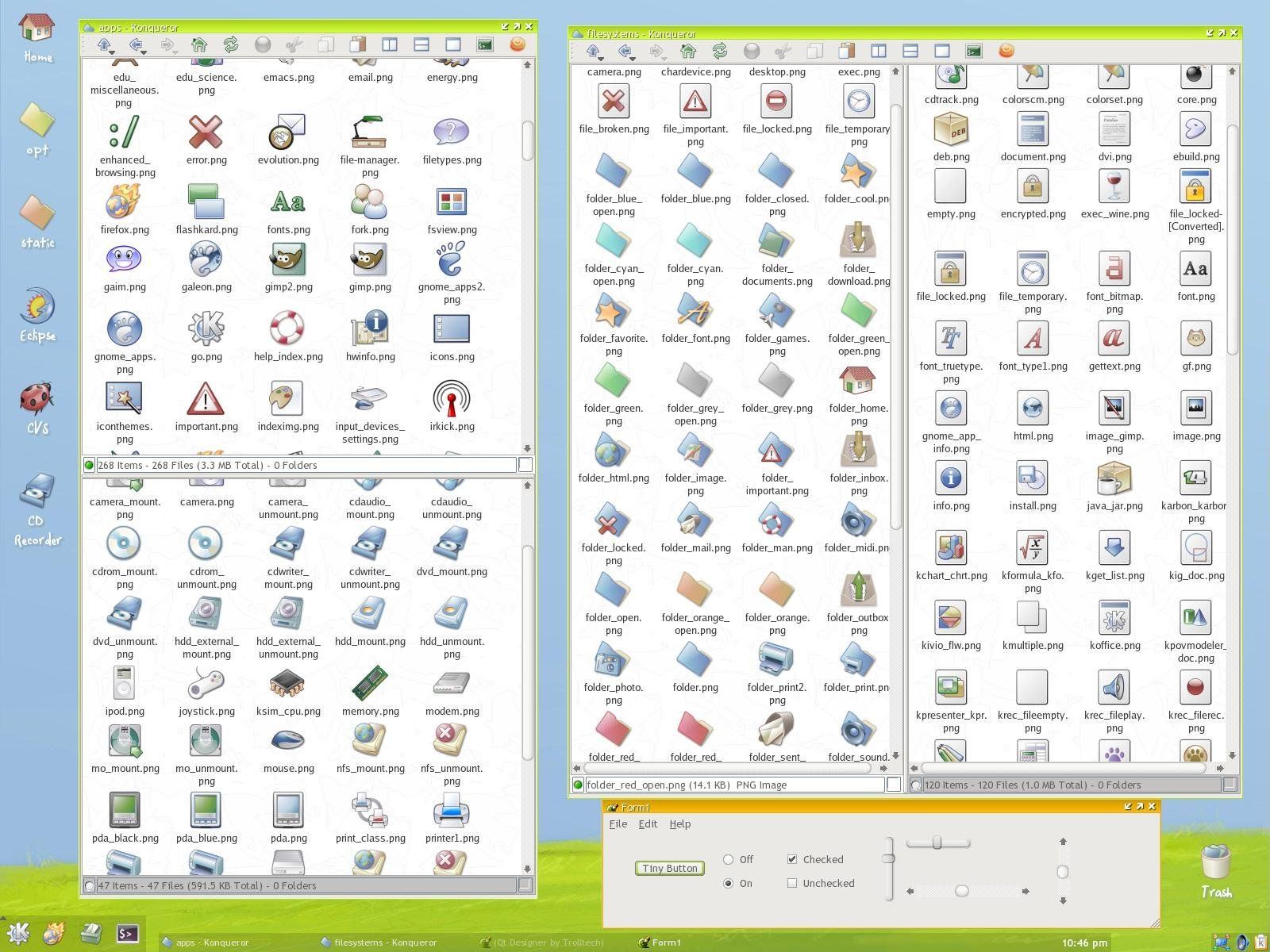Viewport: 1270px width, 952px height.
Task: Open terminal emulator icon in filesystems Konqueror toolbar
Action: tap(974, 52)
